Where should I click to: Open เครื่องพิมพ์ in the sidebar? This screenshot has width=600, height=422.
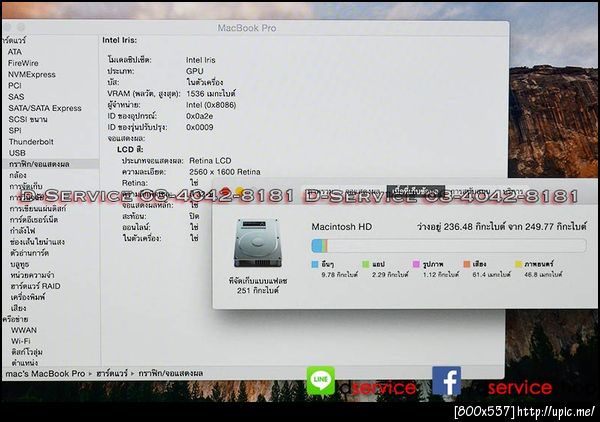pyautogui.click(x=28, y=297)
